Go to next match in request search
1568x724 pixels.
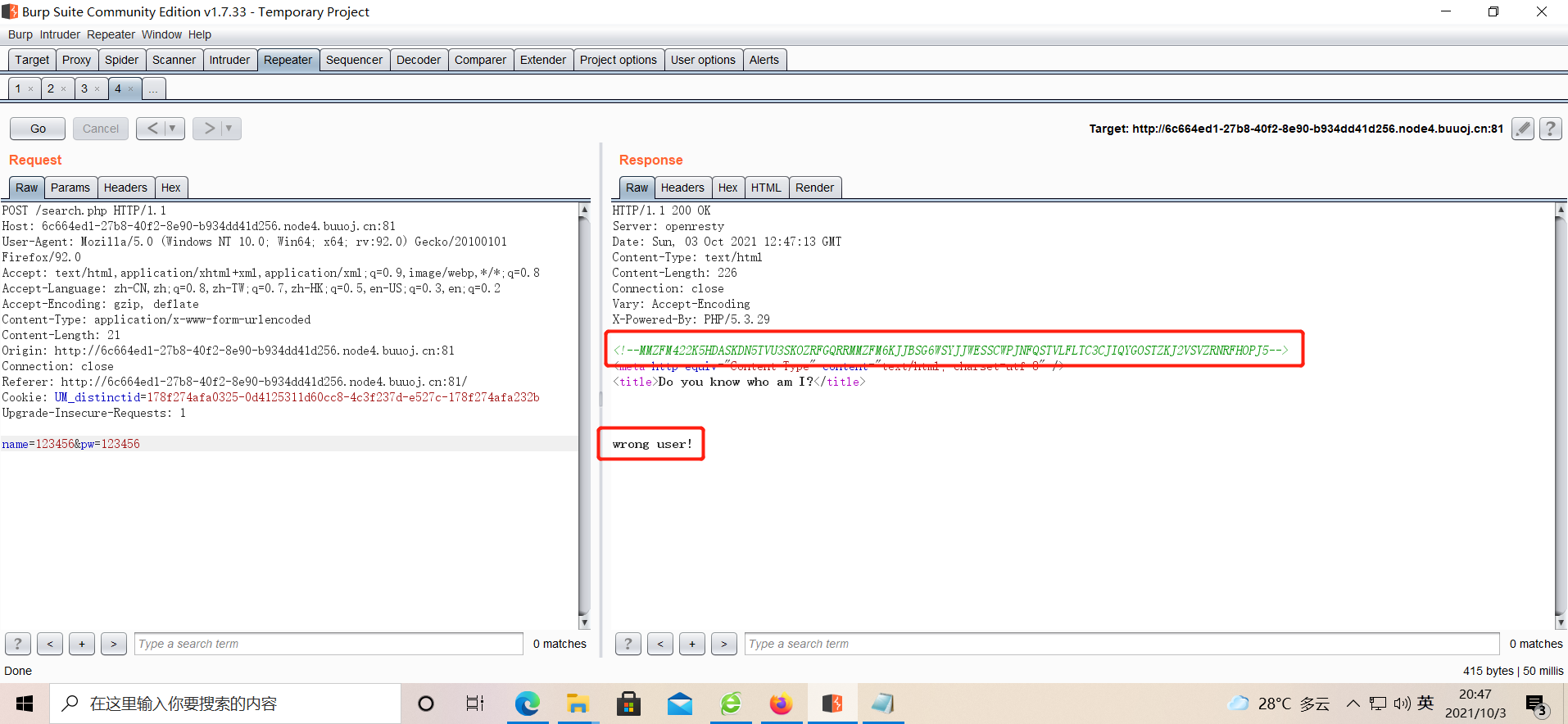pos(114,644)
